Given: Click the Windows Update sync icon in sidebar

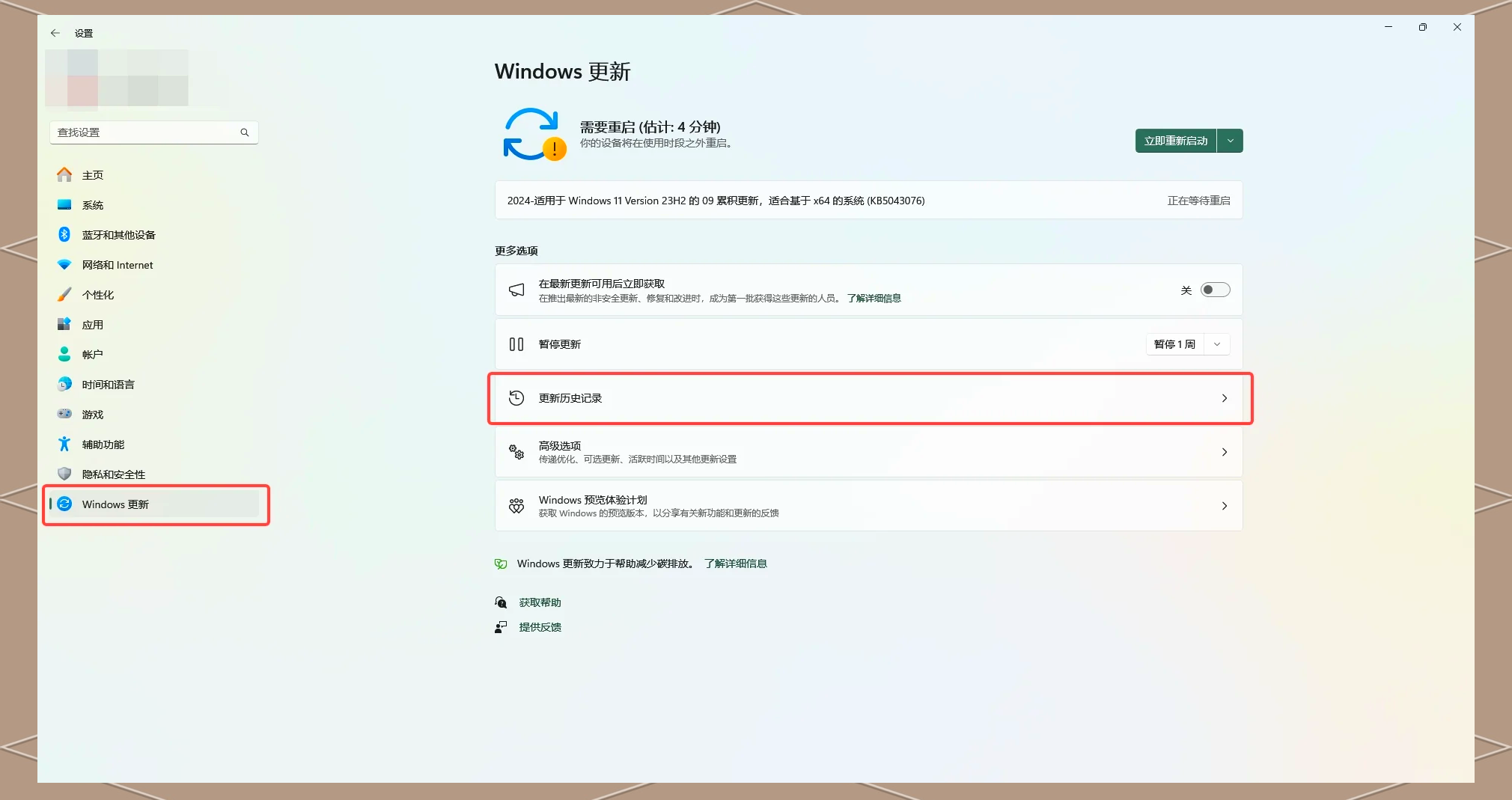Looking at the screenshot, I should [x=64, y=504].
